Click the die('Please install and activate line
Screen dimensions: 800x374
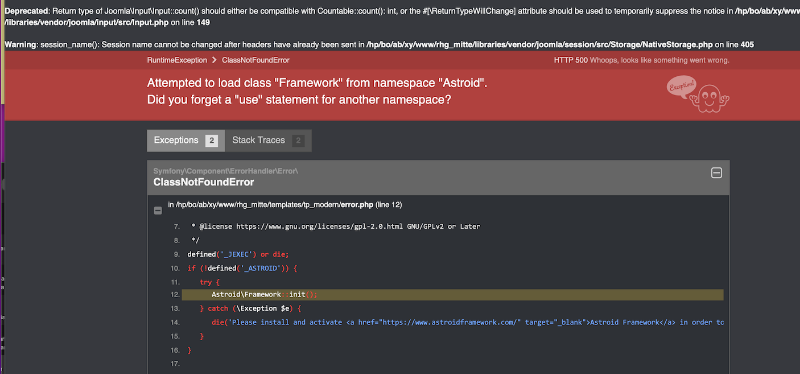(x=467, y=322)
